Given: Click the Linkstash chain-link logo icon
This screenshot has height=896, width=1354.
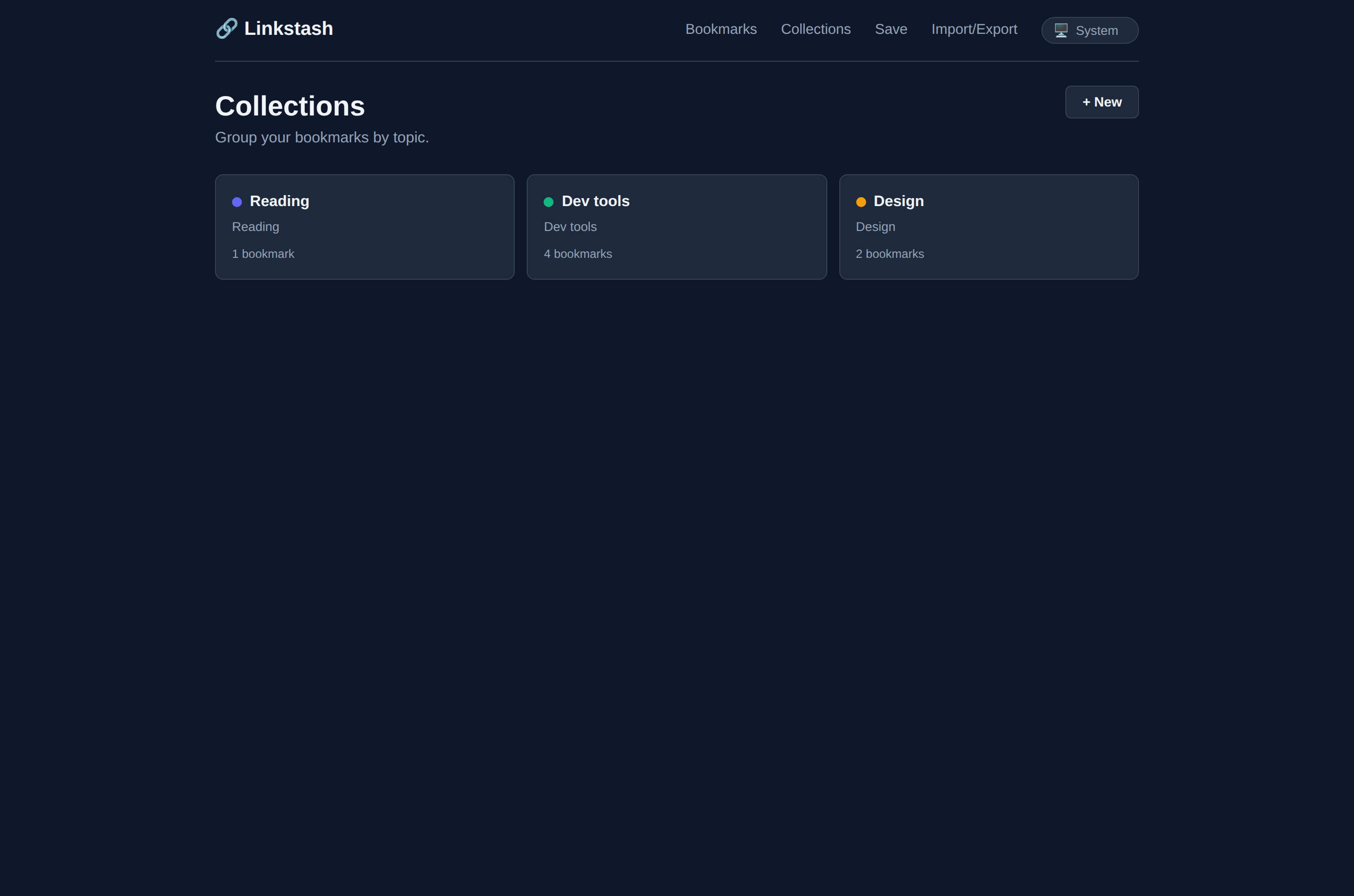Looking at the screenshot, I should (227, 28).
